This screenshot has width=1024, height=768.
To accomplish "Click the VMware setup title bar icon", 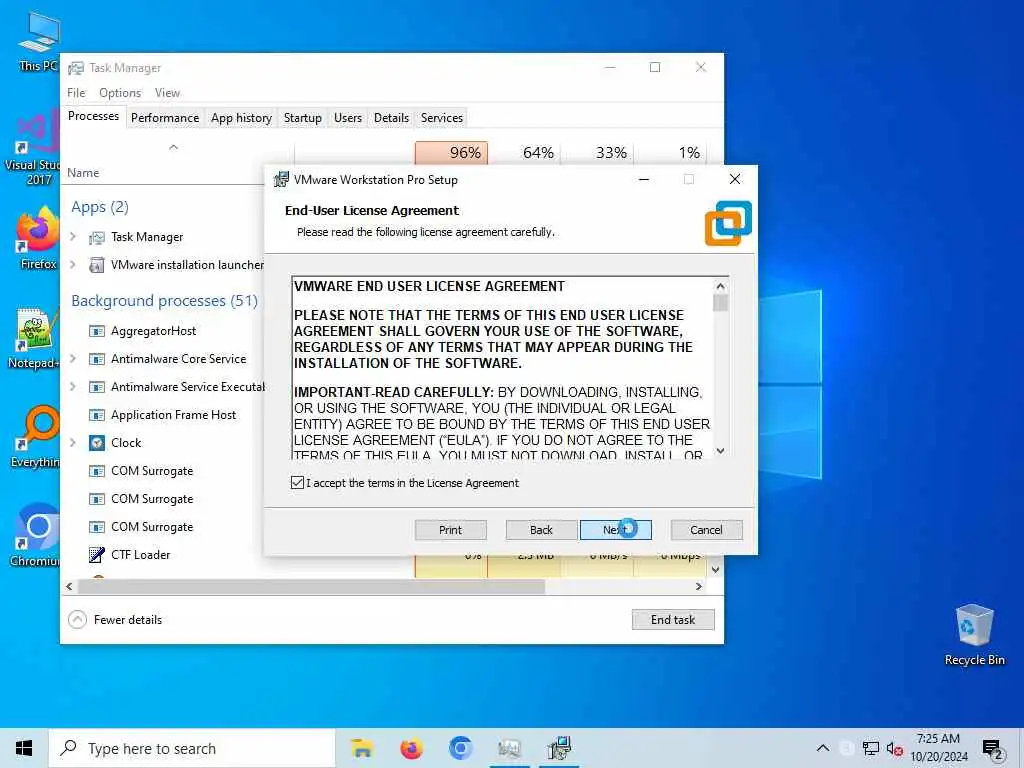I will coord(281,180).
